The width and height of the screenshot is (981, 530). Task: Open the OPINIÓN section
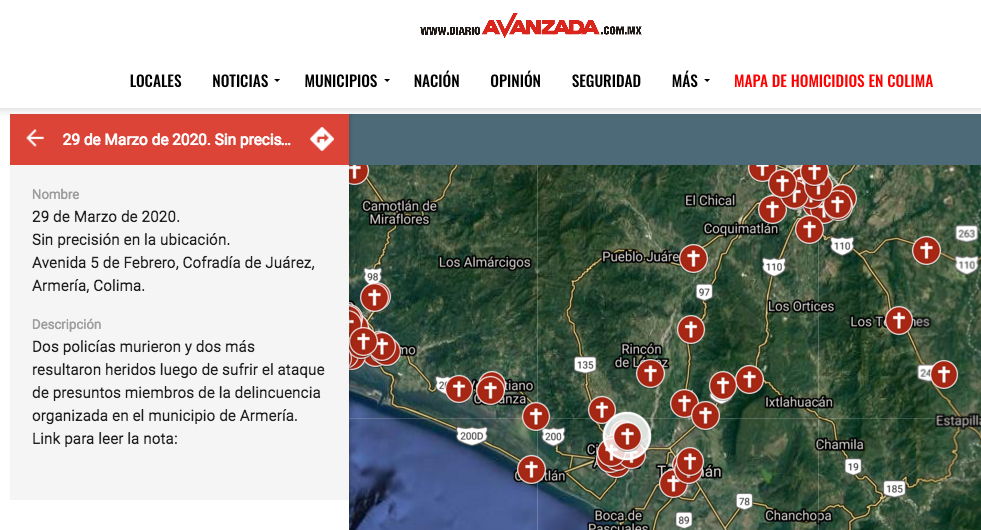[515, 81]
